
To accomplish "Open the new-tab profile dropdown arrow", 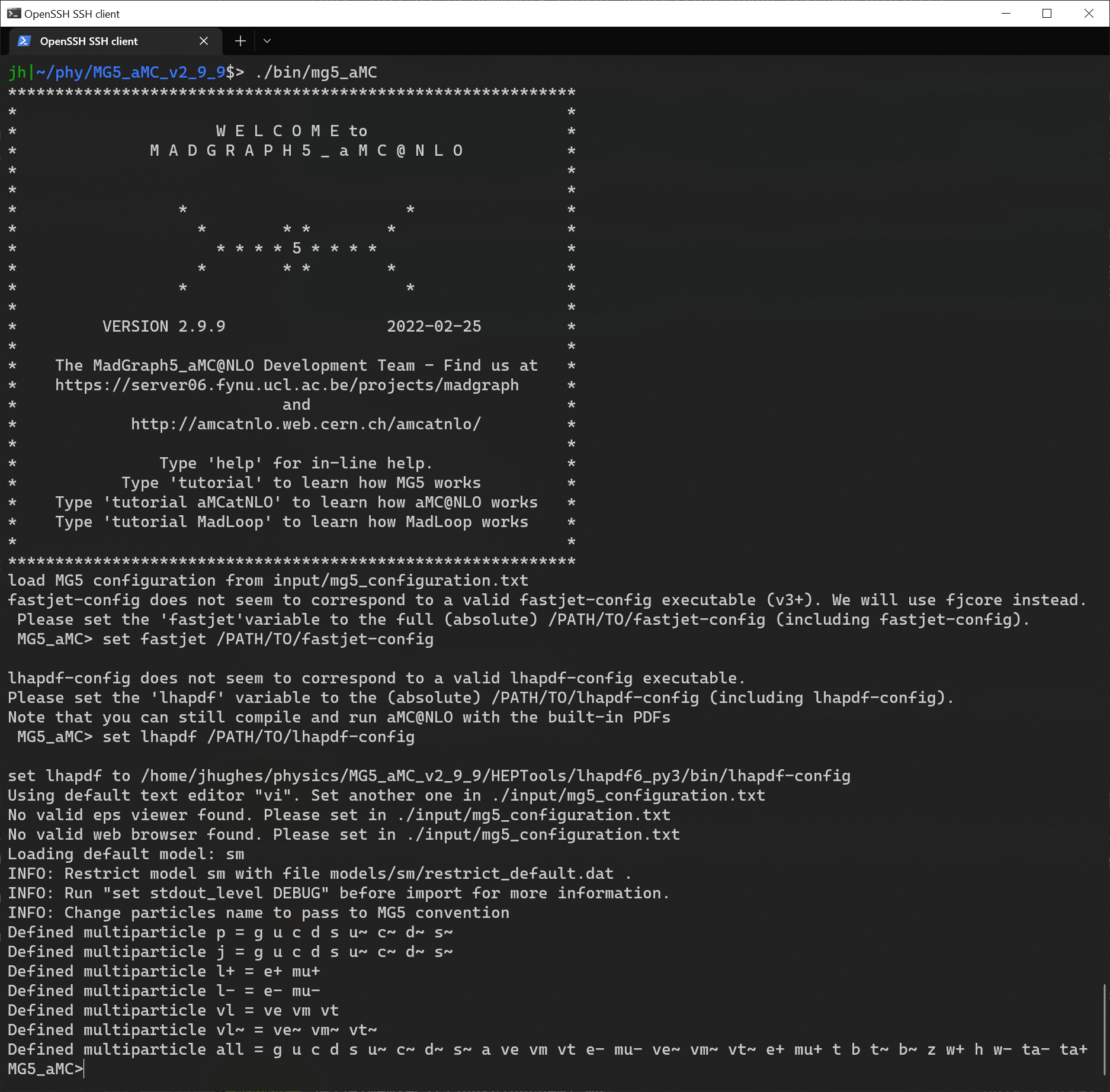I will point(267,41).
